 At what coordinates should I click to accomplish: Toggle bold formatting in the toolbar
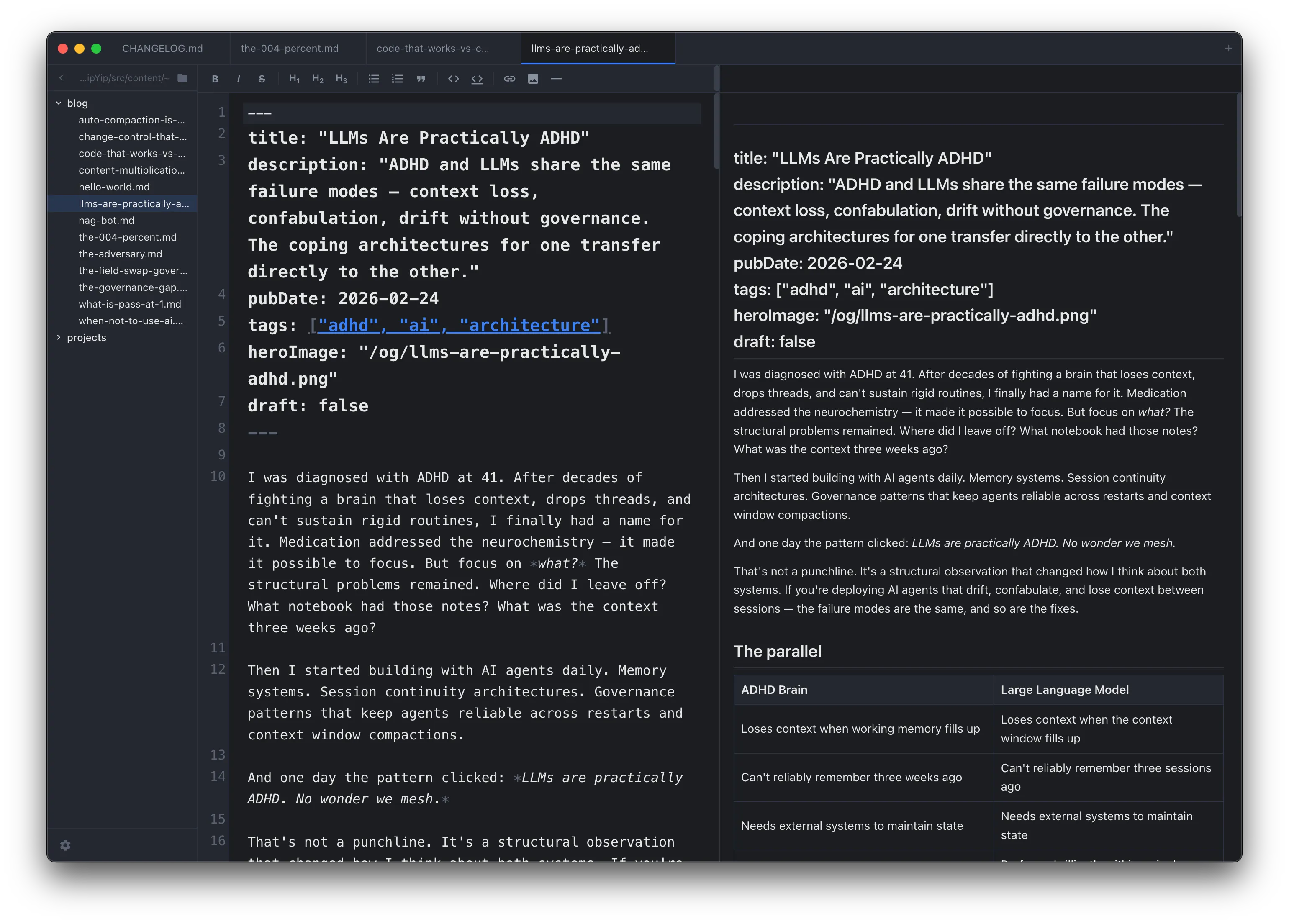coord(216,79)
